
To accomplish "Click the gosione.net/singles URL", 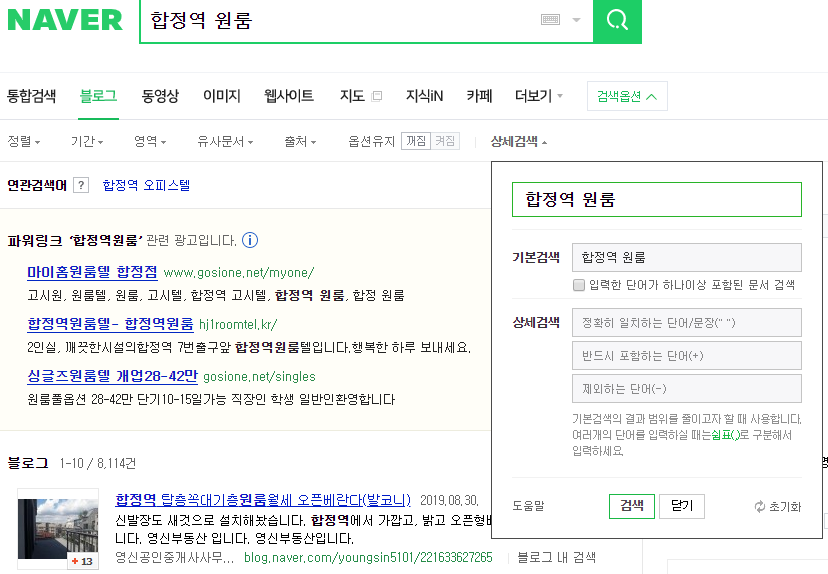I will pyautogui.click(x=259, y=377).
